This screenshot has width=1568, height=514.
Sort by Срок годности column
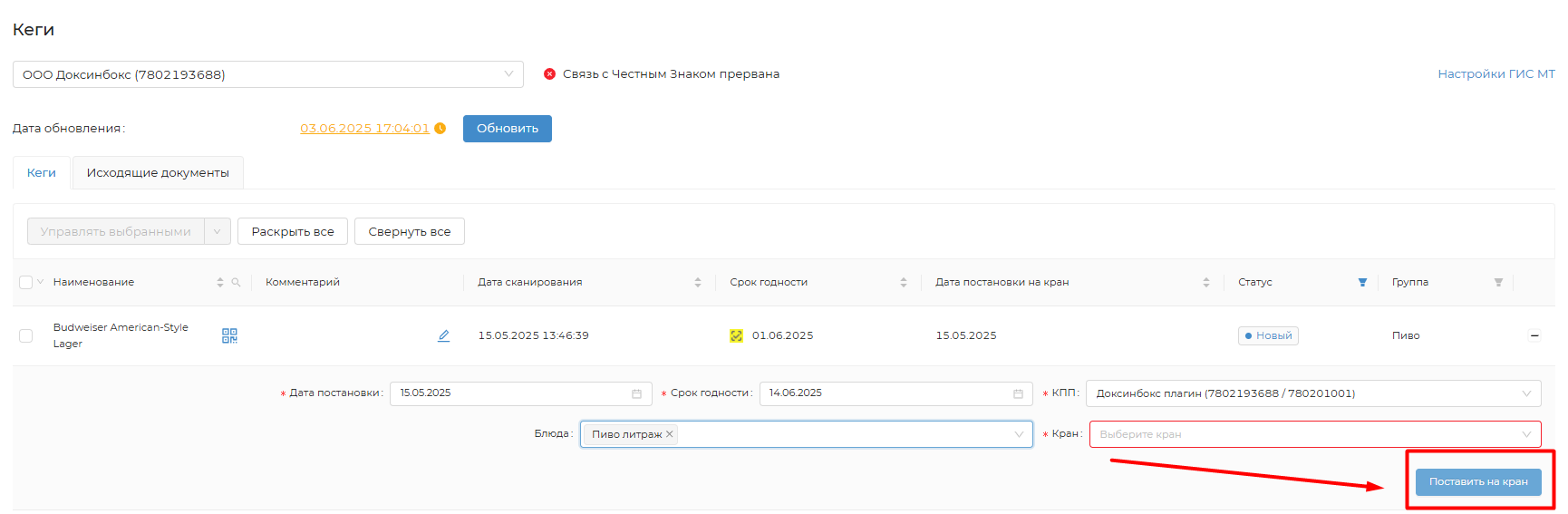[x=903, y=283]
